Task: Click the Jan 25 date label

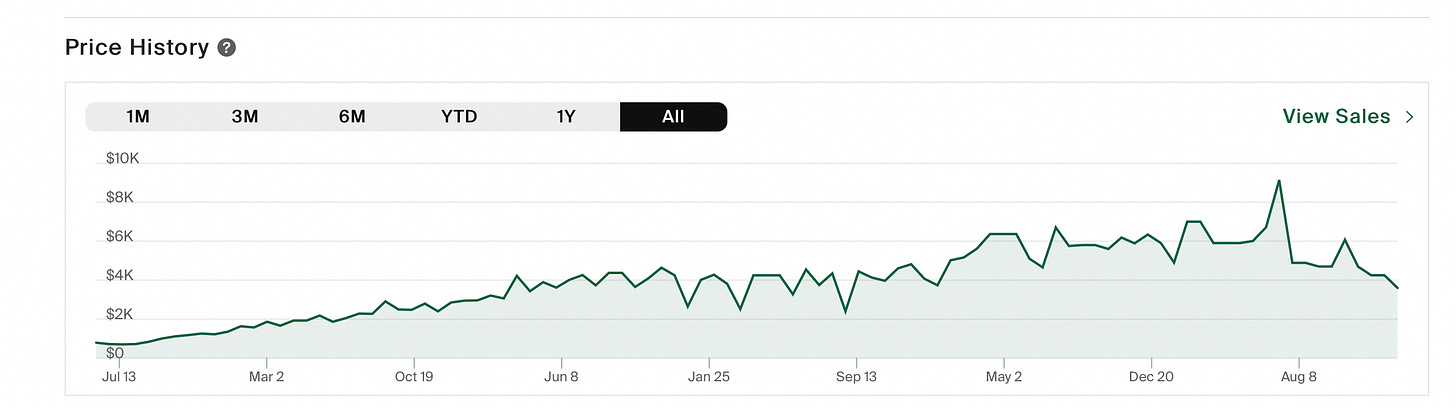Action: (x=709, y=377)
